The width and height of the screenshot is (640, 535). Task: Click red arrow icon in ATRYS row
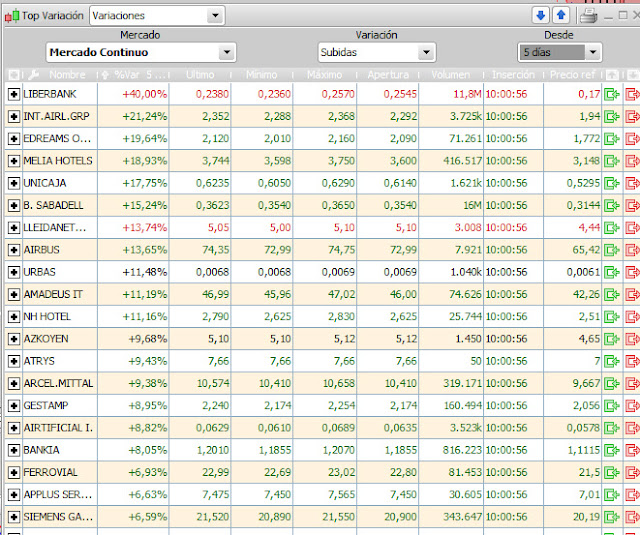coord(633,361)
